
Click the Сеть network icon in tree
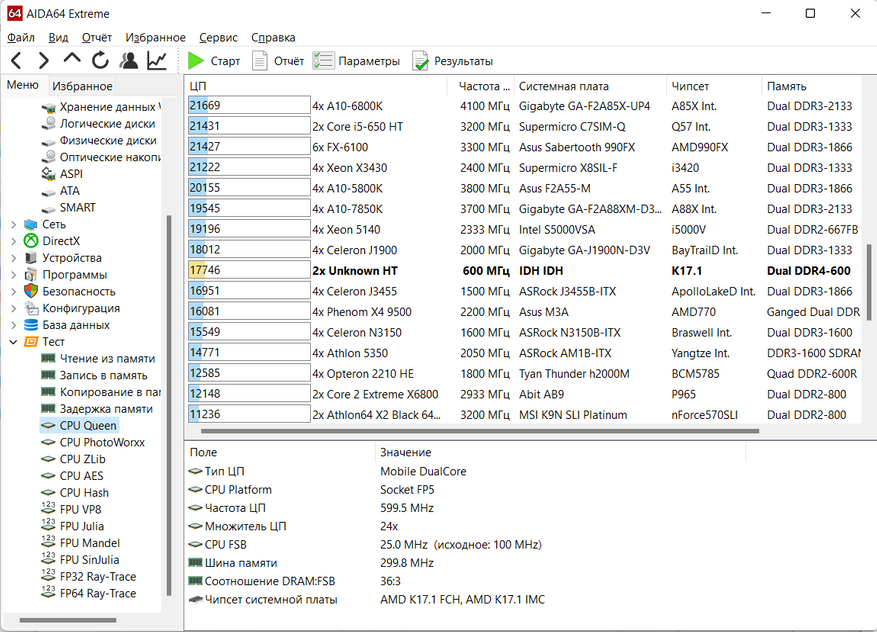[31, 224]
